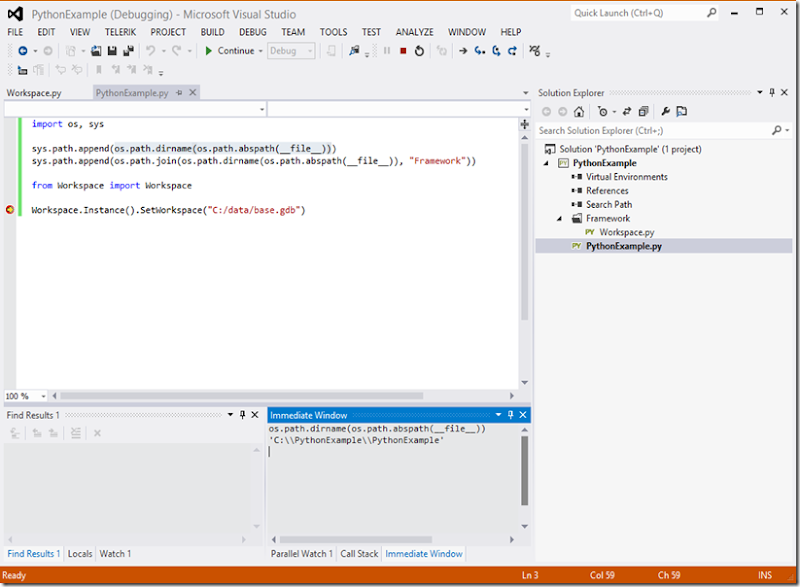The width and height of the screenshot is (800, 587).
Task: Switch to the Call Stack tab
Action: [x=359, y=553]
